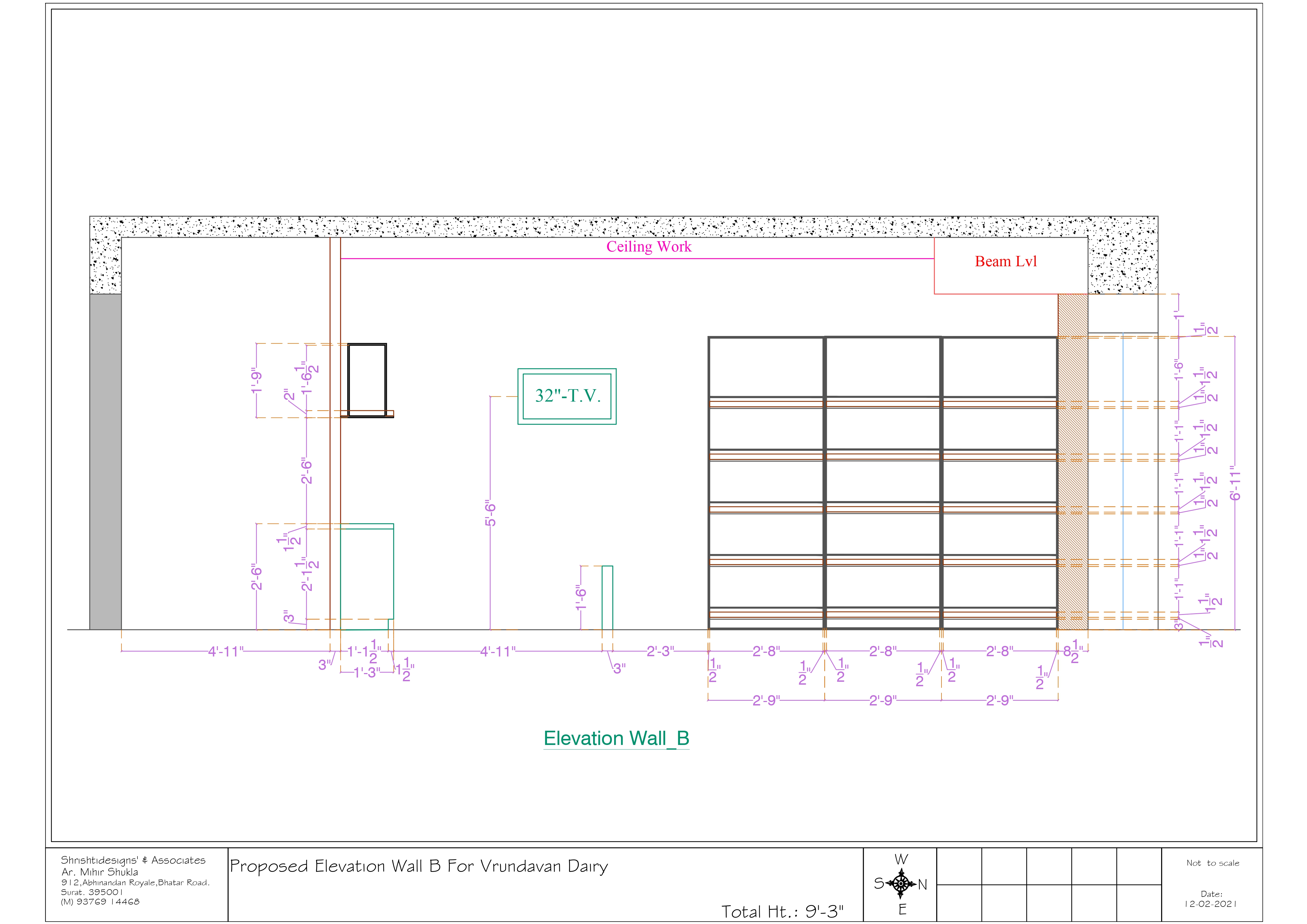Click the phone number (M) 93769 14468
The height and width of the screenshot is (924, 1307).
tap(100, 902)
